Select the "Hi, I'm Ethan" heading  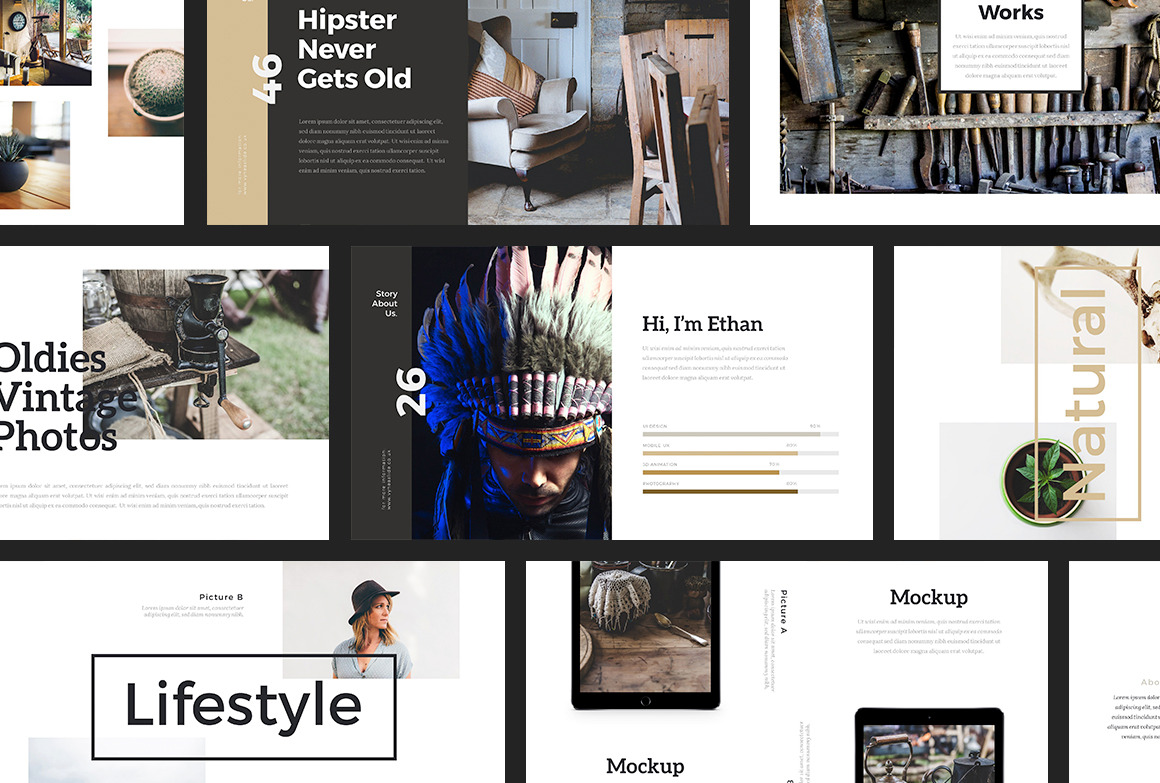[x=702, y=323]
